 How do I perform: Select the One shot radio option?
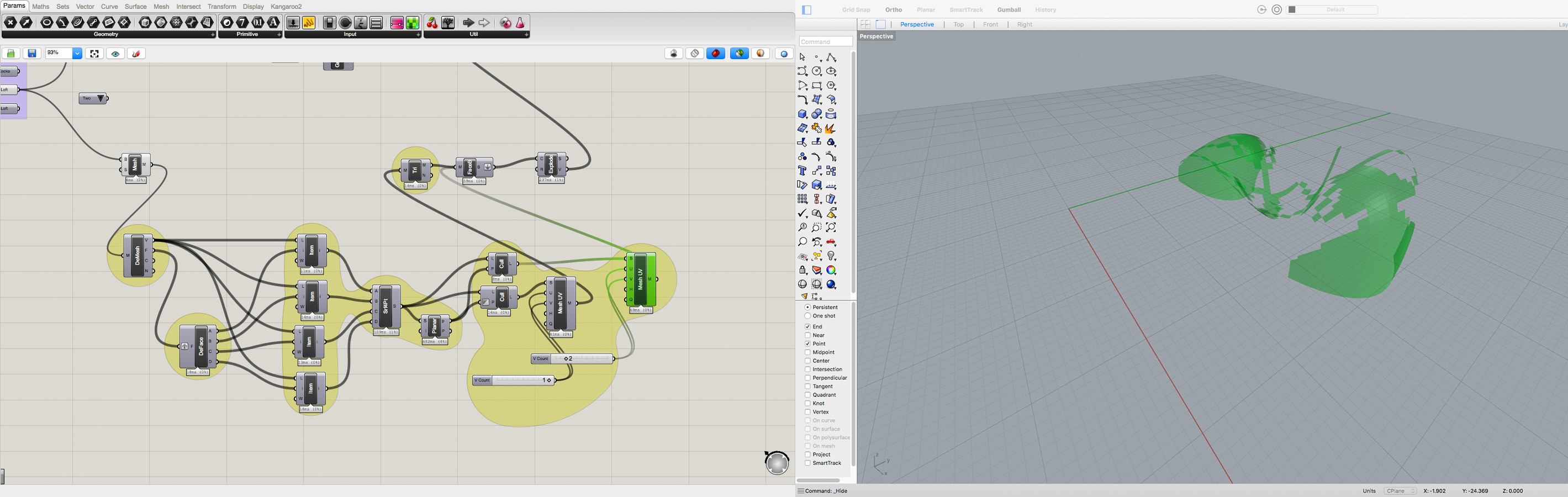click(807, 316)
